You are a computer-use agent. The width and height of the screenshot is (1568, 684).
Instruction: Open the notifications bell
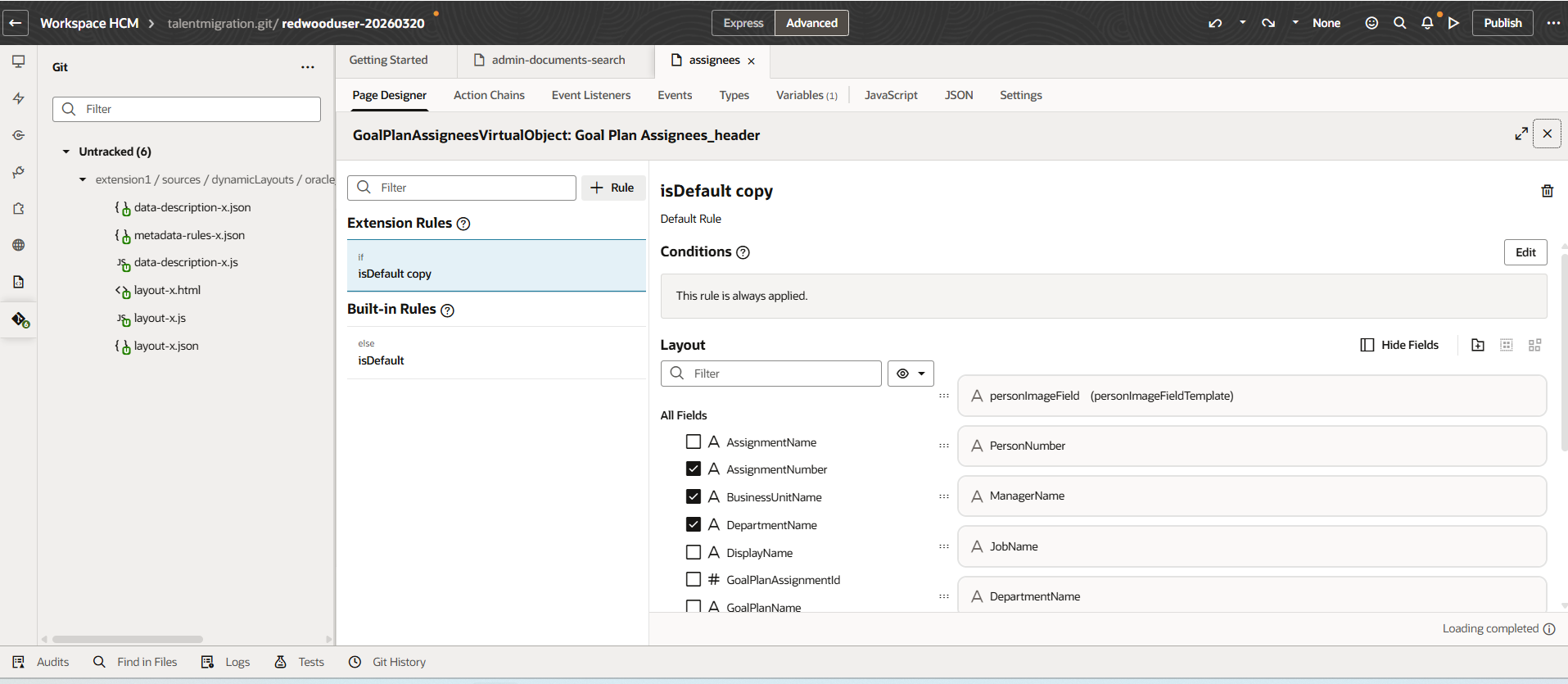coord(1427,23)
